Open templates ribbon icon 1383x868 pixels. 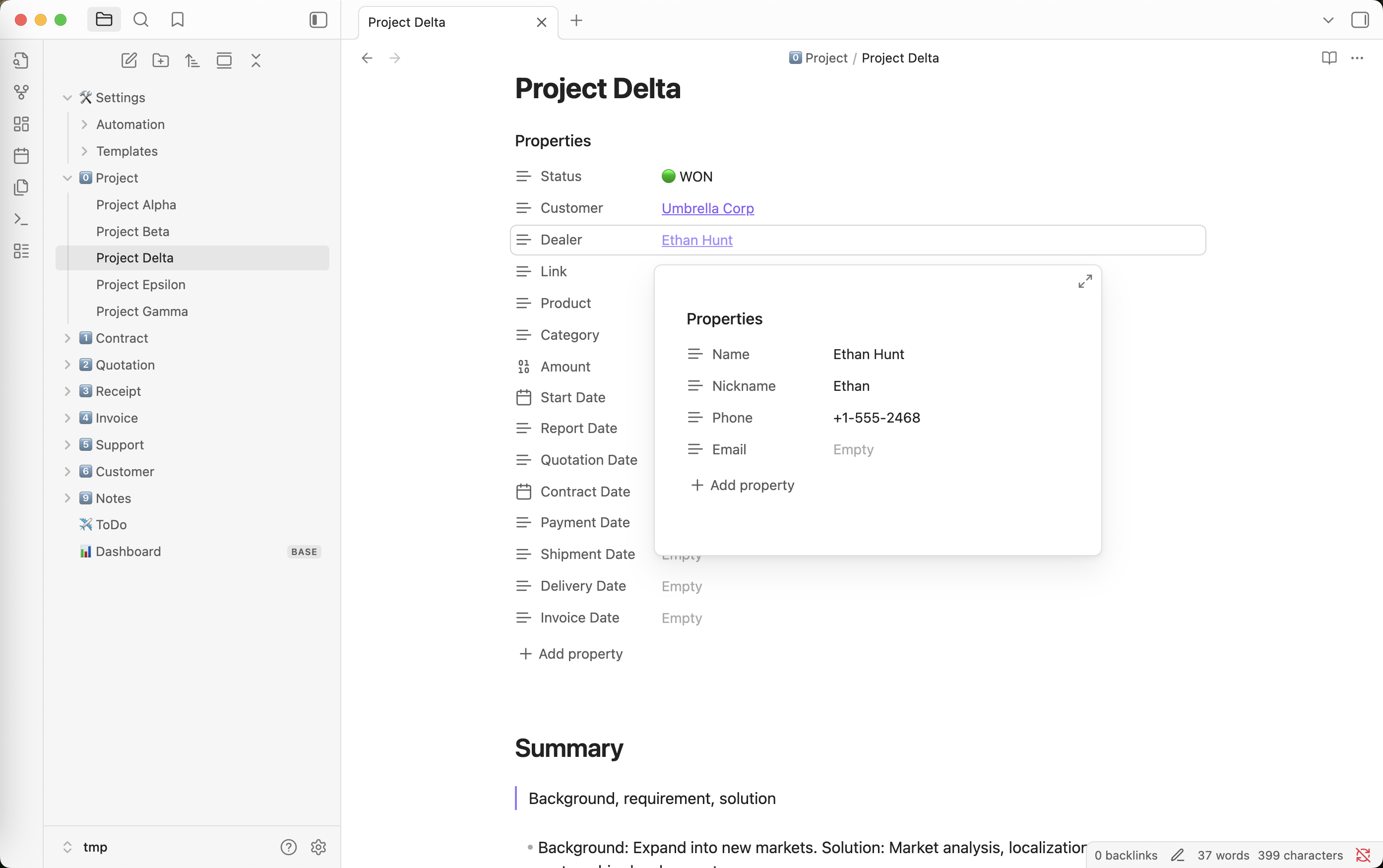pyautogui.click(x=21, y=187)
